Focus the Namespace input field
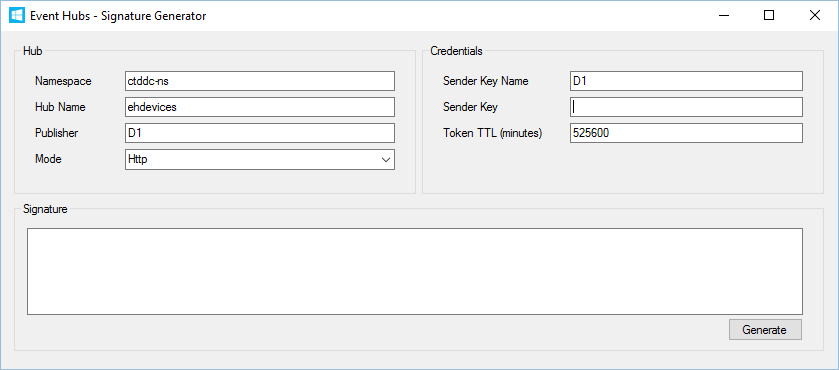The image size is (839, 370). point(260,81)
